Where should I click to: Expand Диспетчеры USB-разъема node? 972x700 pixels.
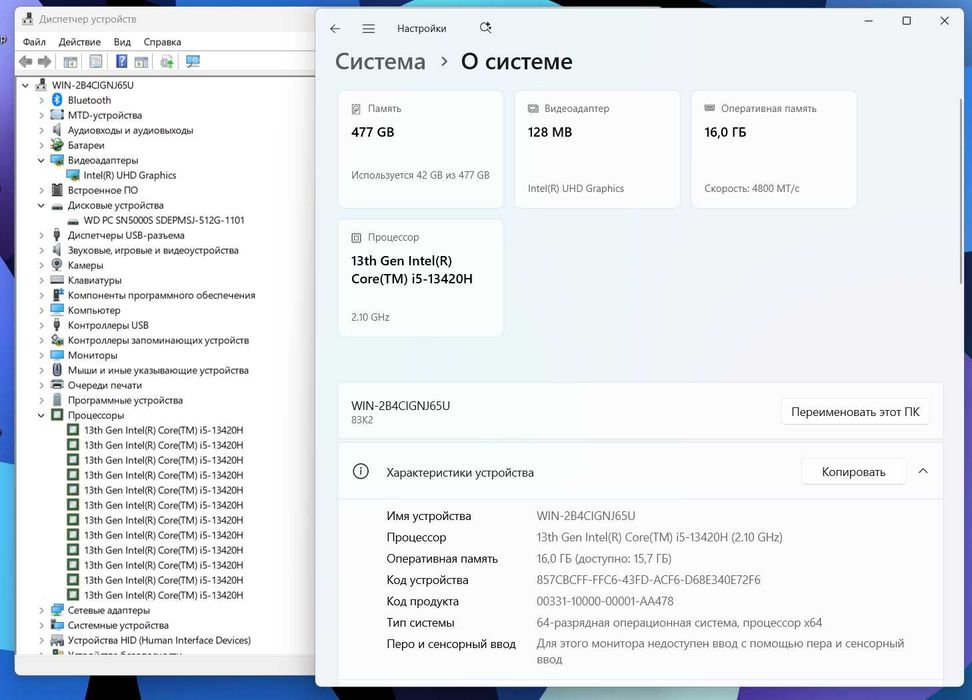point(41,236)
